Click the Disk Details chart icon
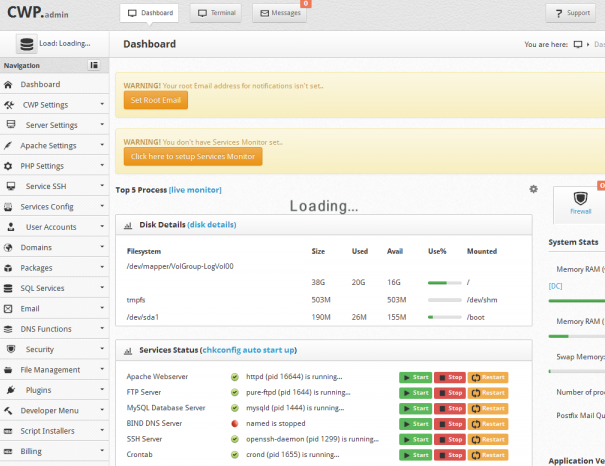 click(x=128, y=225)
